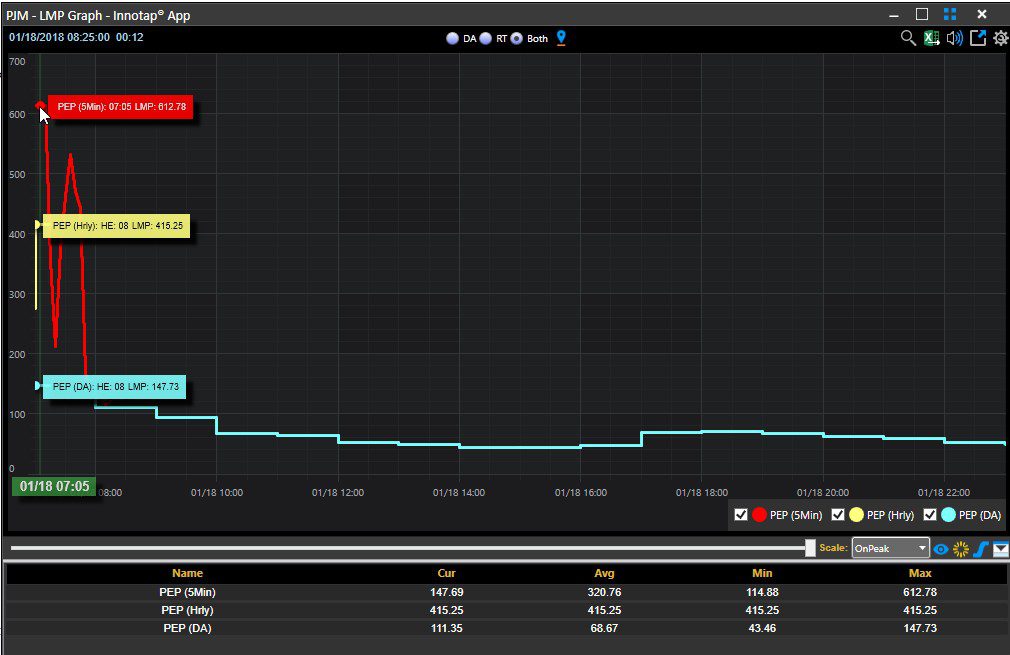
Task: Open the magnifying glass search tool
Action: pyautogui.click(x=908, y=38)
